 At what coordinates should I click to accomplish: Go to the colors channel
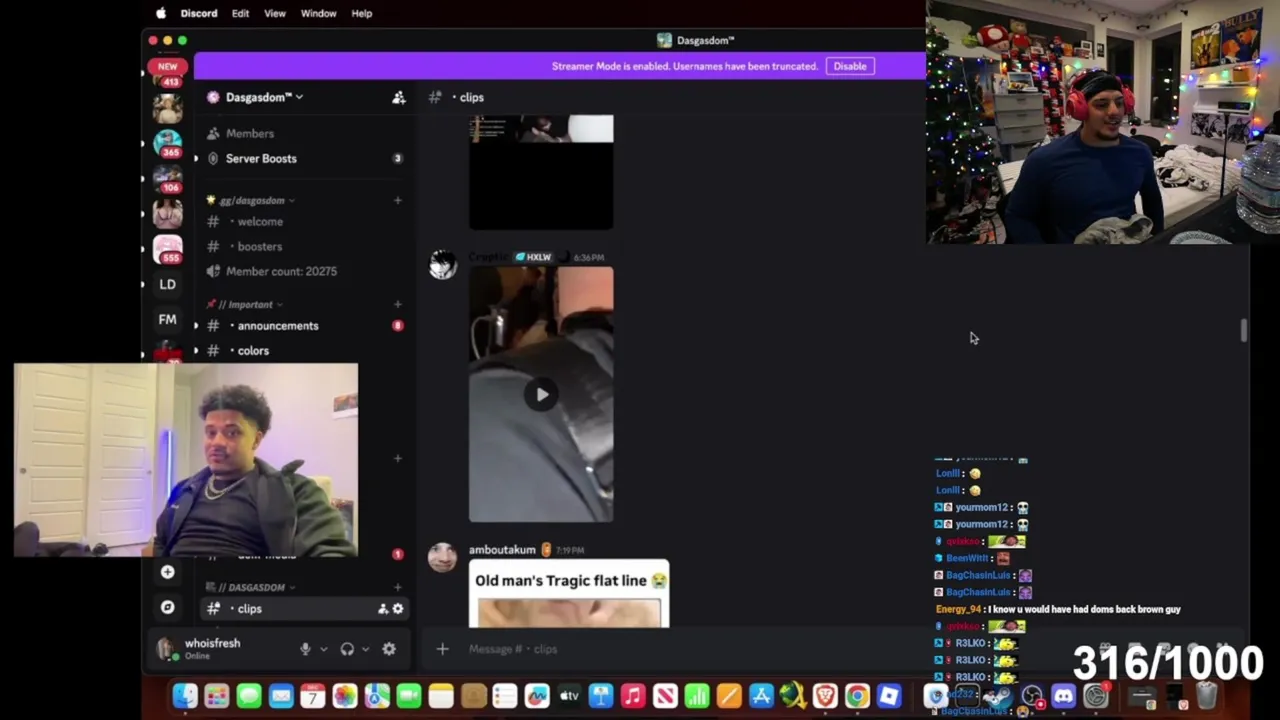[304, 351]
